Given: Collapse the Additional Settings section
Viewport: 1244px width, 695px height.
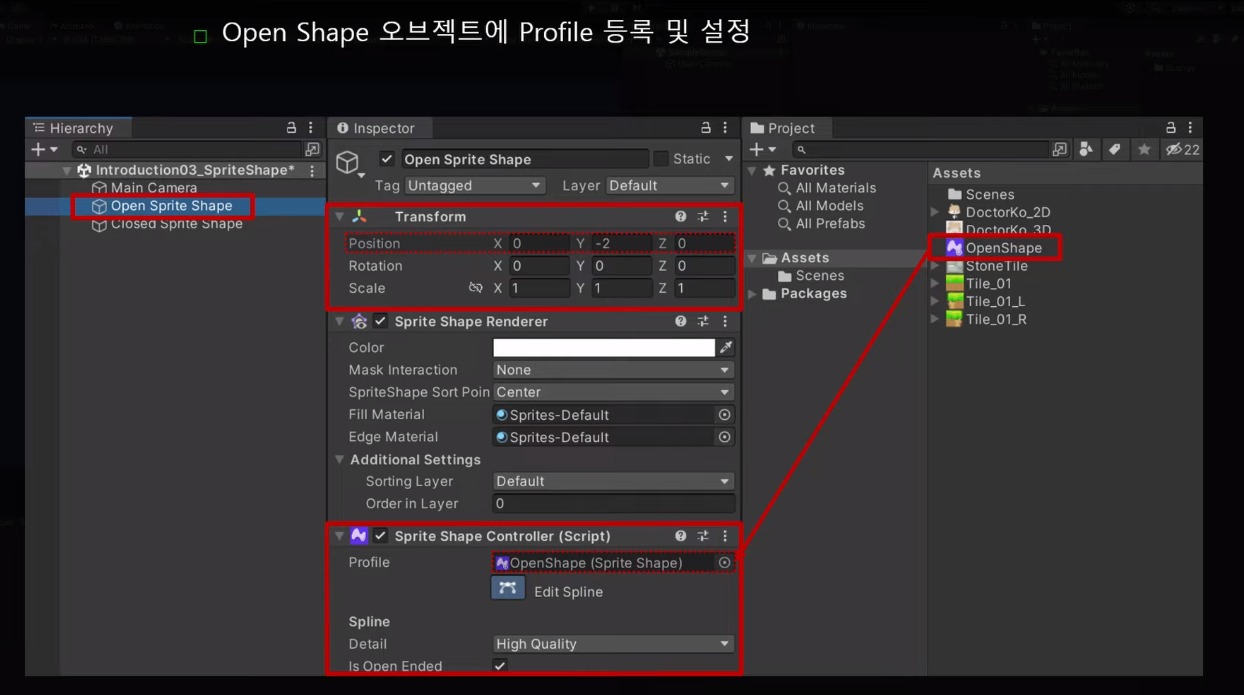Looking at the screenshot, I should coord(340,459).
